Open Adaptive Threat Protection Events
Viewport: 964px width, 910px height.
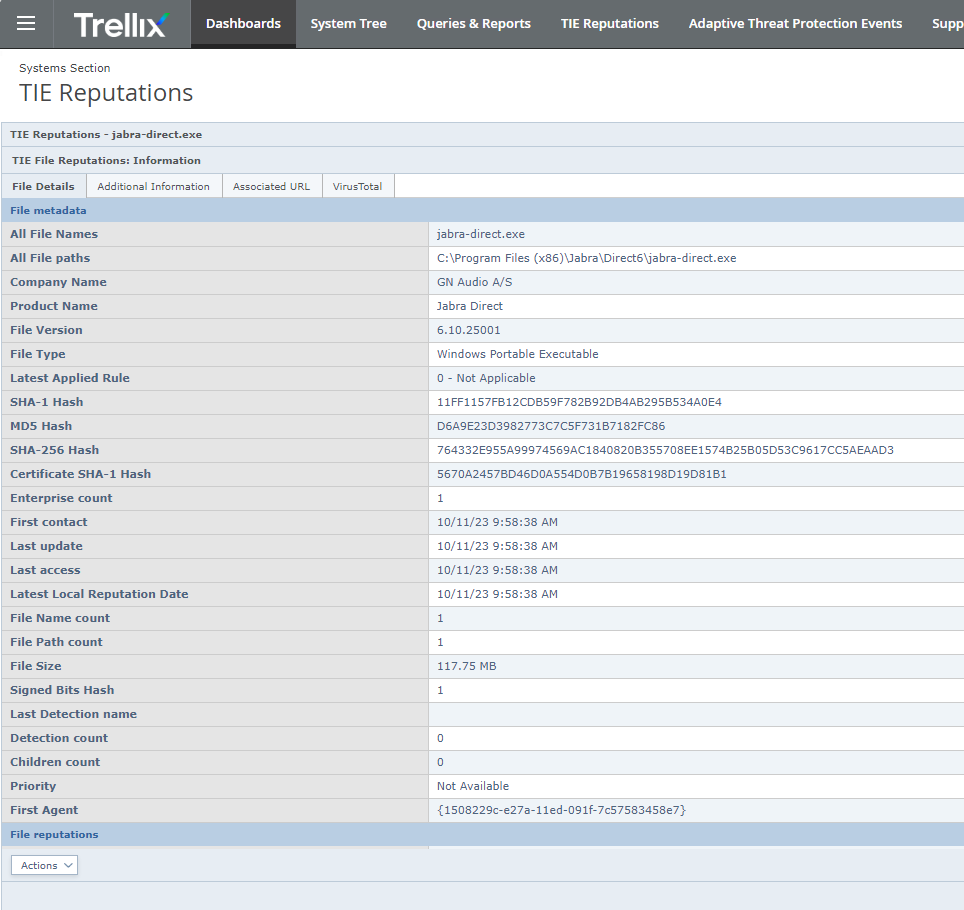pyautogui.click(x=795, y=23)
